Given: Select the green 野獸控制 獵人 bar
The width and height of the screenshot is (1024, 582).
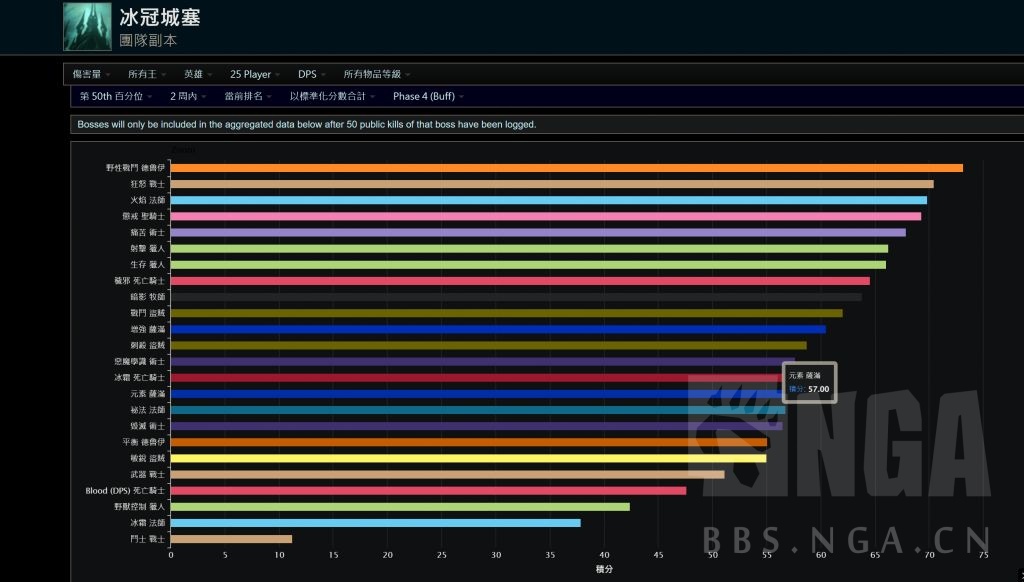Looking at the screenshot, I should tap(400, 506).
